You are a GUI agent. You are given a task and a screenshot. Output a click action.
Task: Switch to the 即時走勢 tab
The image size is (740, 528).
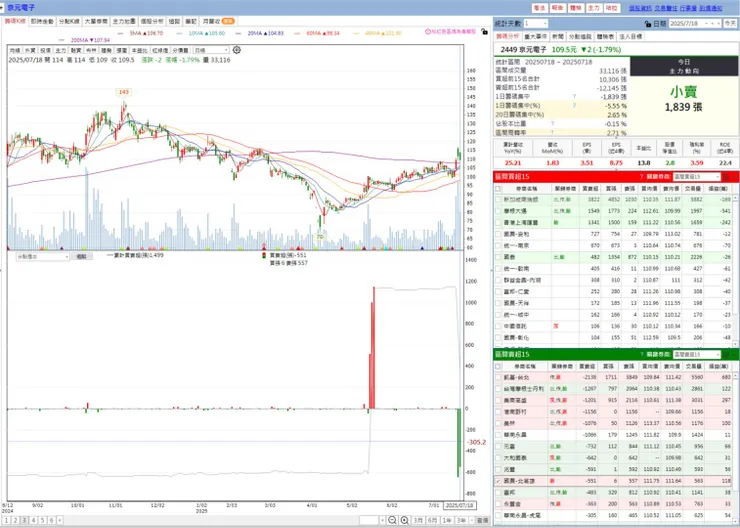point(42,21)
